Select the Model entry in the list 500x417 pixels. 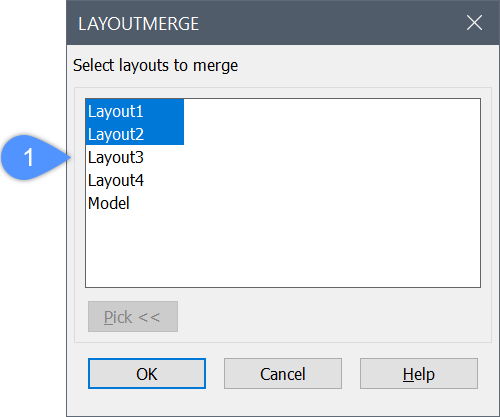108,203
